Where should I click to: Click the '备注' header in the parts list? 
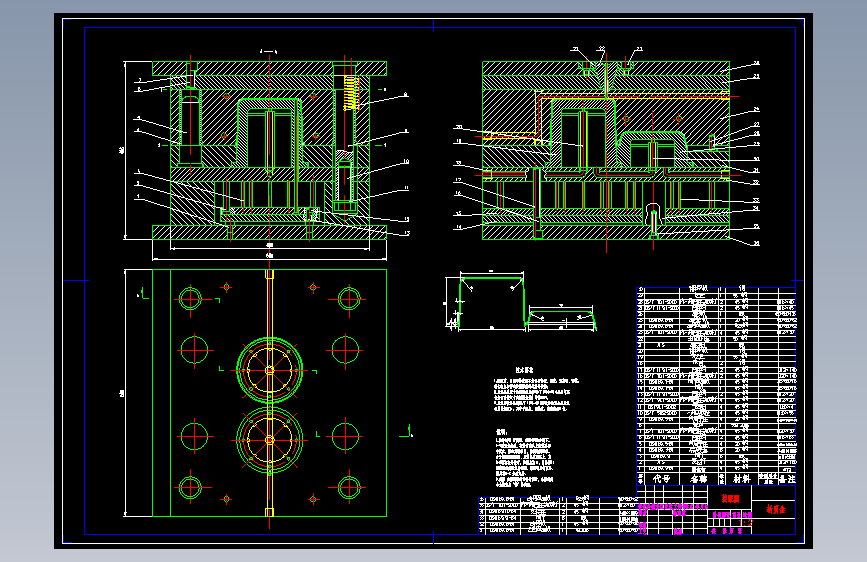coord(786,479)
